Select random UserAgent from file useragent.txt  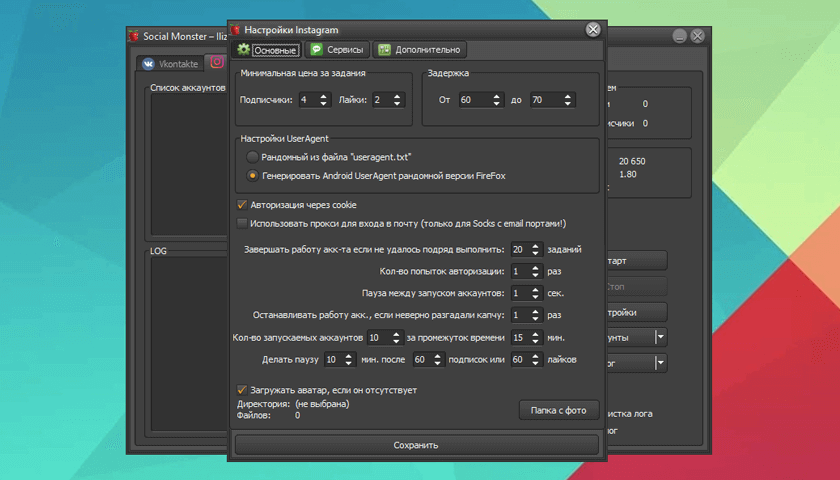pos(252,157)
